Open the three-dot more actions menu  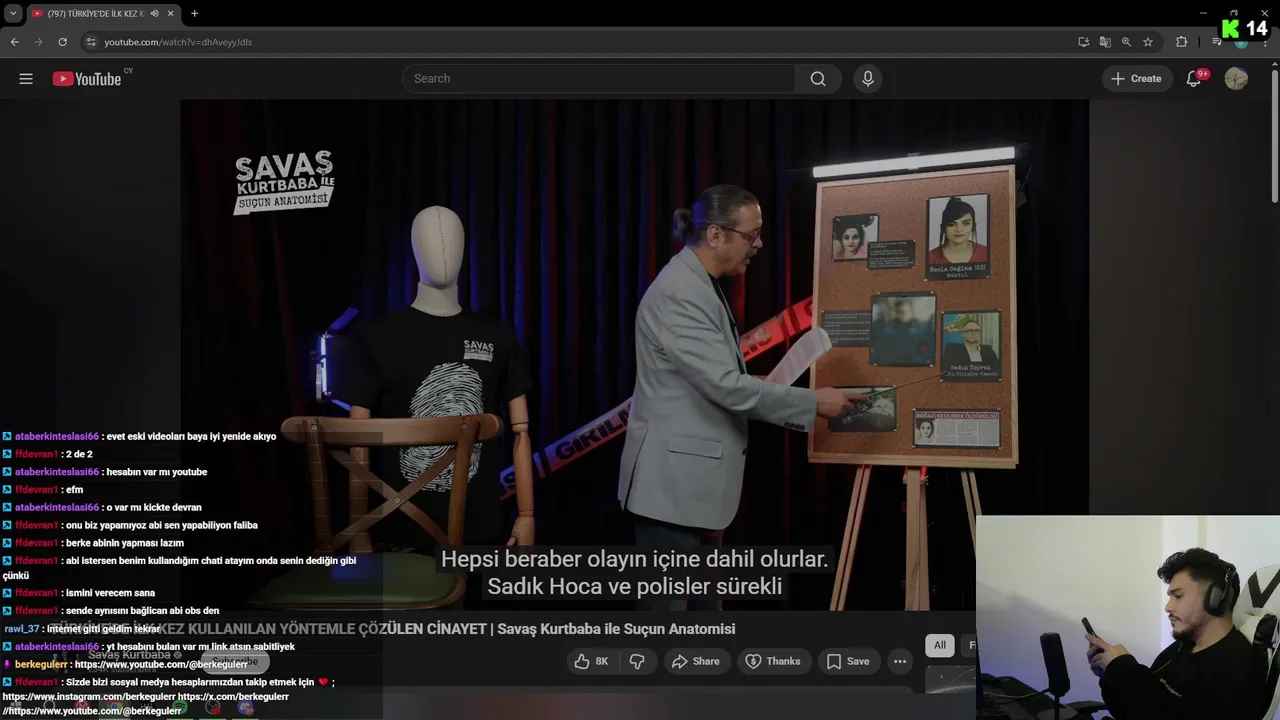[900, 661]
